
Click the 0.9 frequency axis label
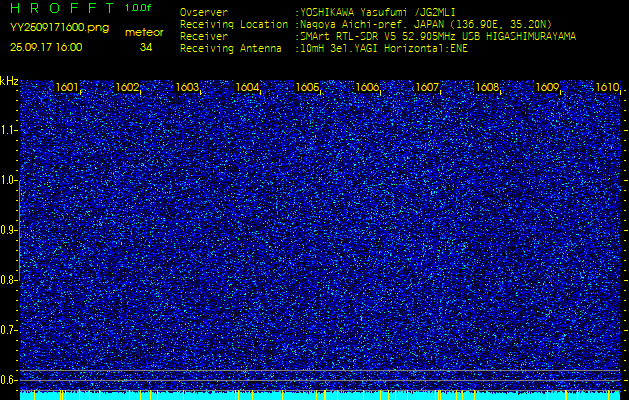(x=8, y=230)
